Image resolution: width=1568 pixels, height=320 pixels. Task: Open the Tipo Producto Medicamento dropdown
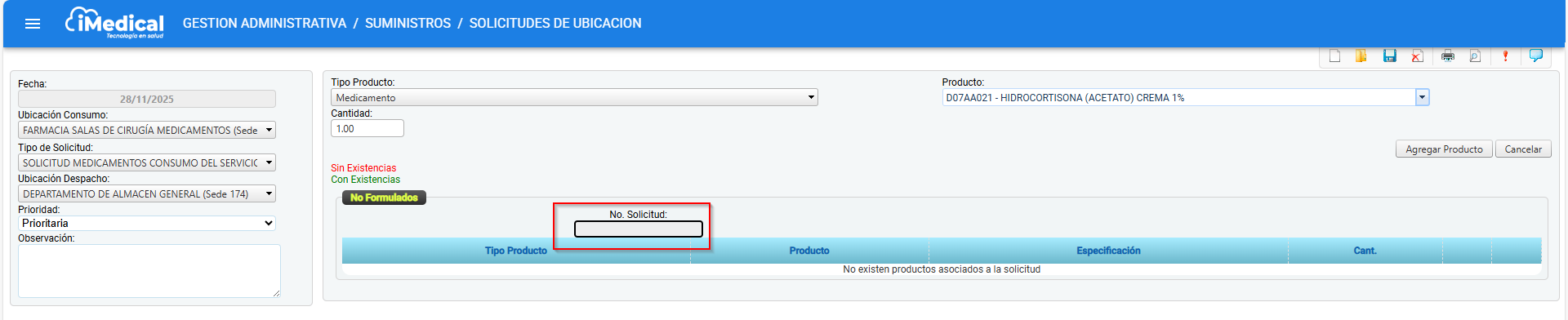pyautogui.click(x=574, y=97)
